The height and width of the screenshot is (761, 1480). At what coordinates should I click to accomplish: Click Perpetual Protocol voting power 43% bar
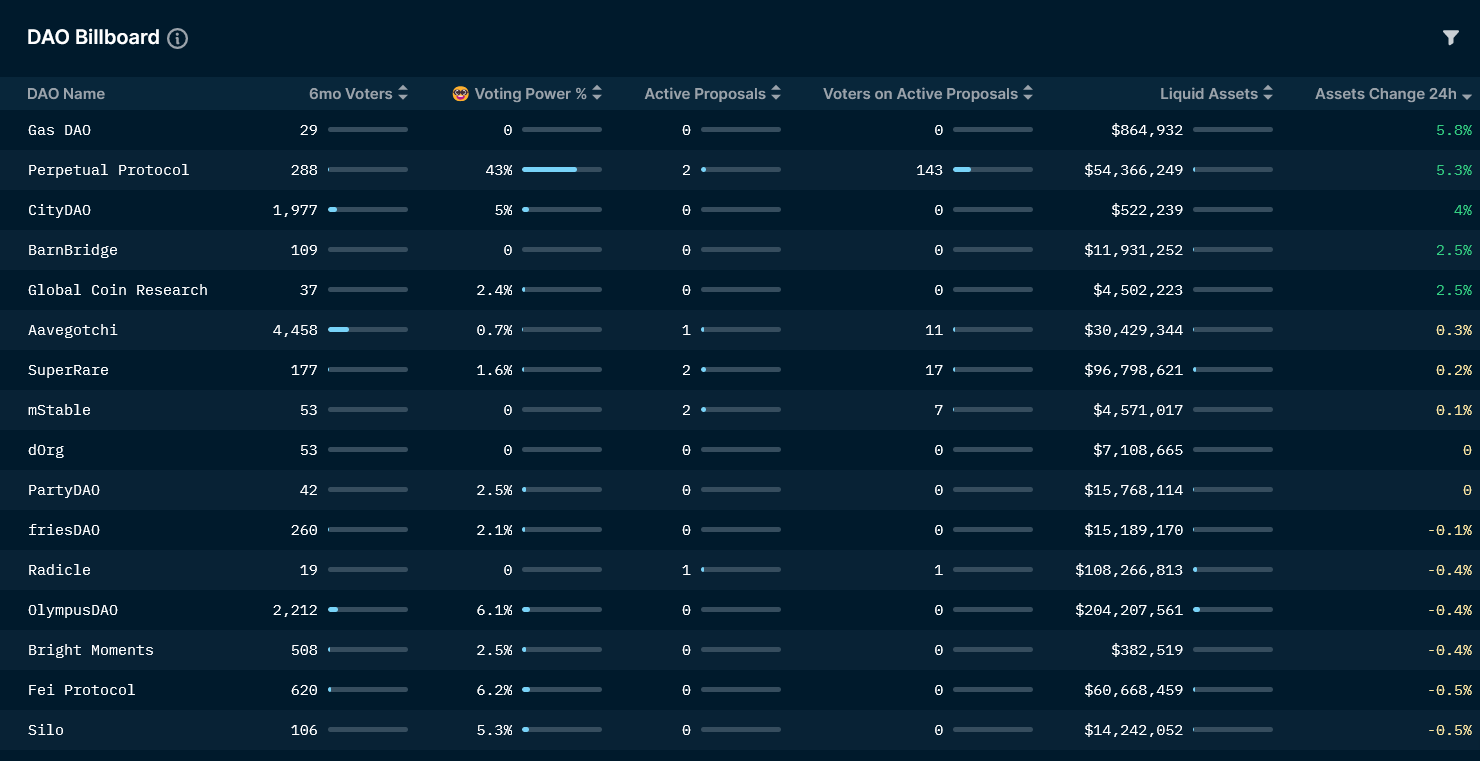[562, 170]
